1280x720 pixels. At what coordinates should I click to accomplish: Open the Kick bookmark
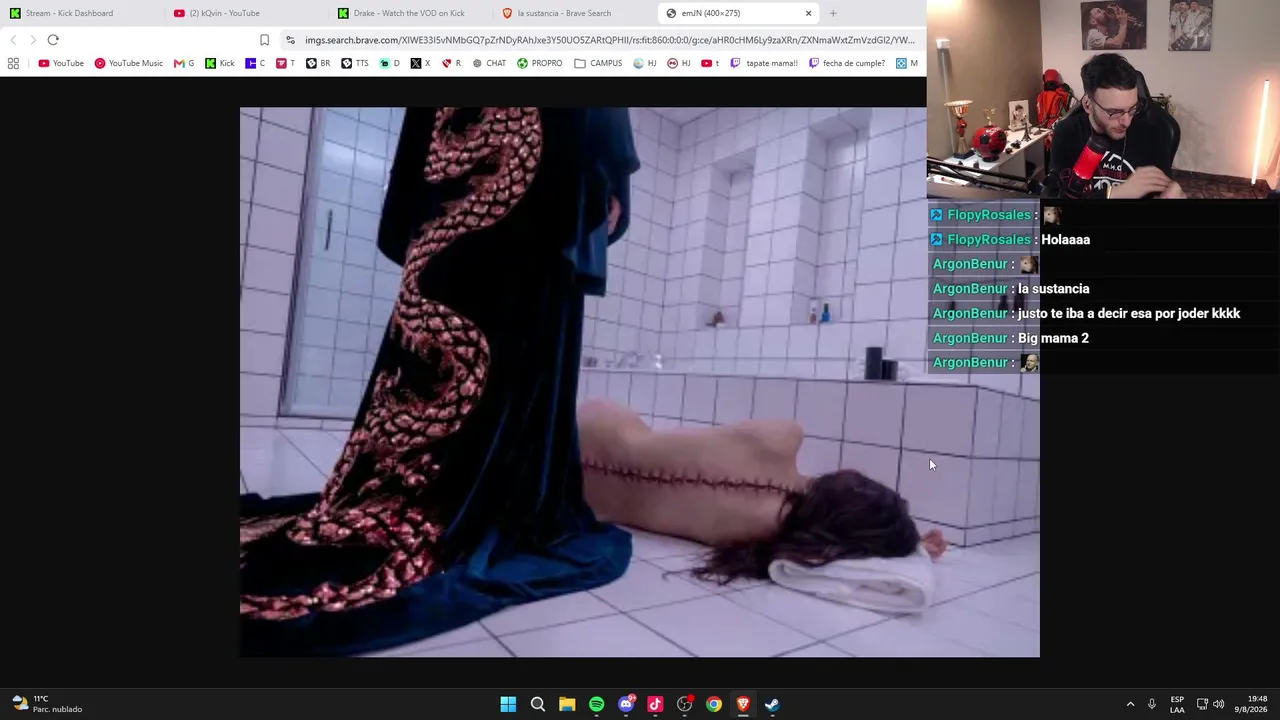[220, 63]
